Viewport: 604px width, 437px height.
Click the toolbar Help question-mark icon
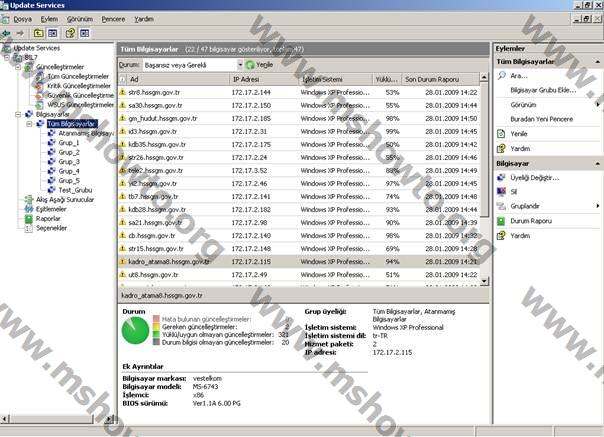coord(70,33)
